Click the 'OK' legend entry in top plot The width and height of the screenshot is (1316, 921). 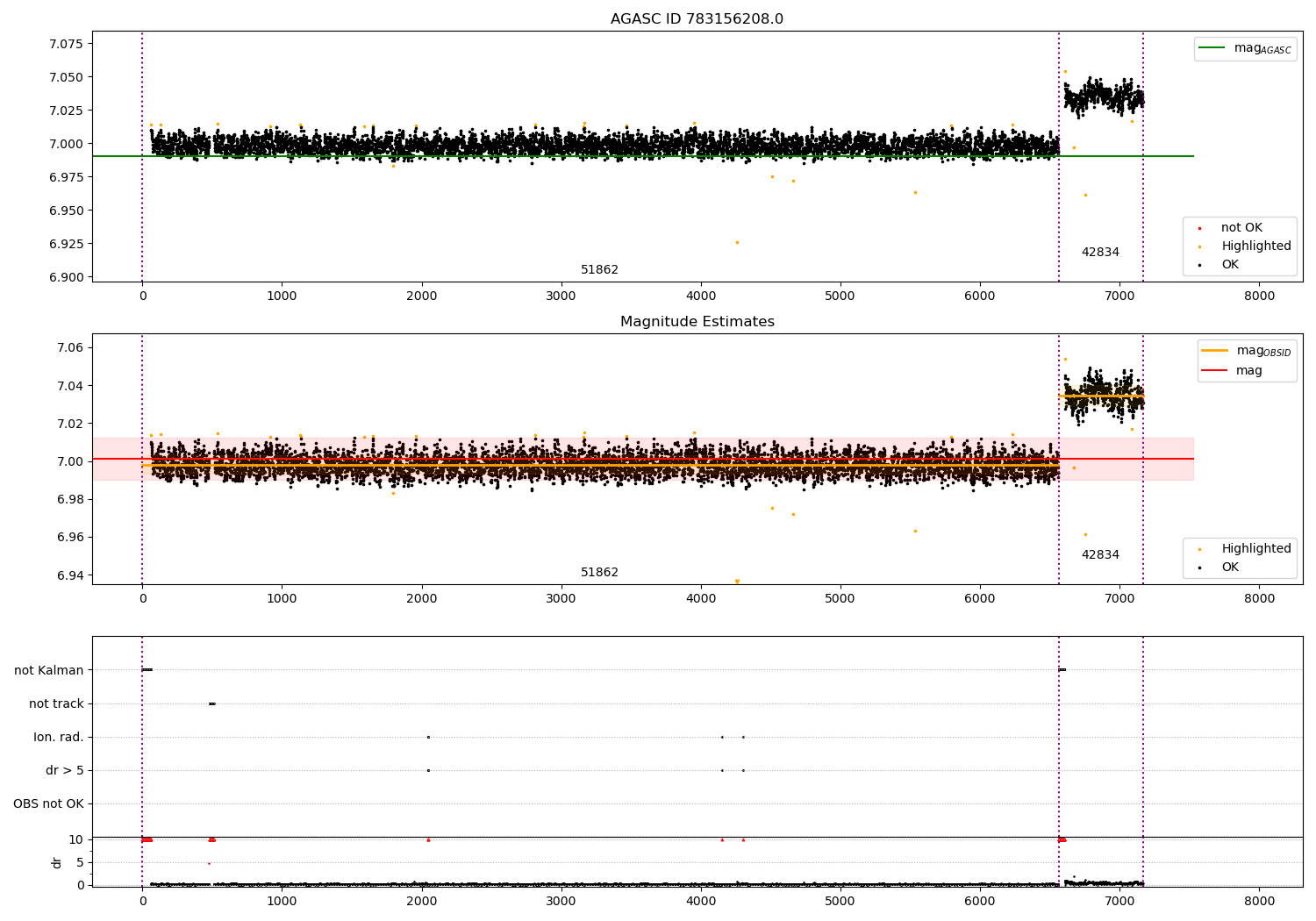pos(1230,265)
